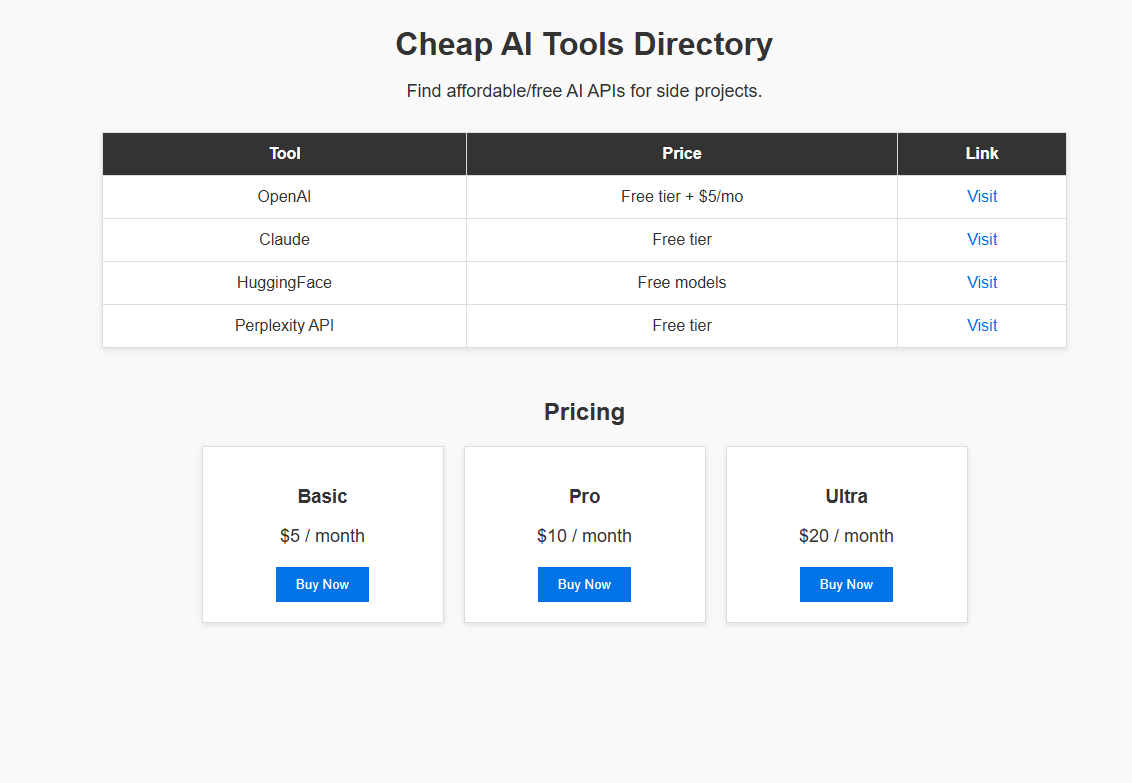The height and width of the screenshot is (783, 1132).
Task: Select the Claude table cell
Action: click(x=284, y=240)
